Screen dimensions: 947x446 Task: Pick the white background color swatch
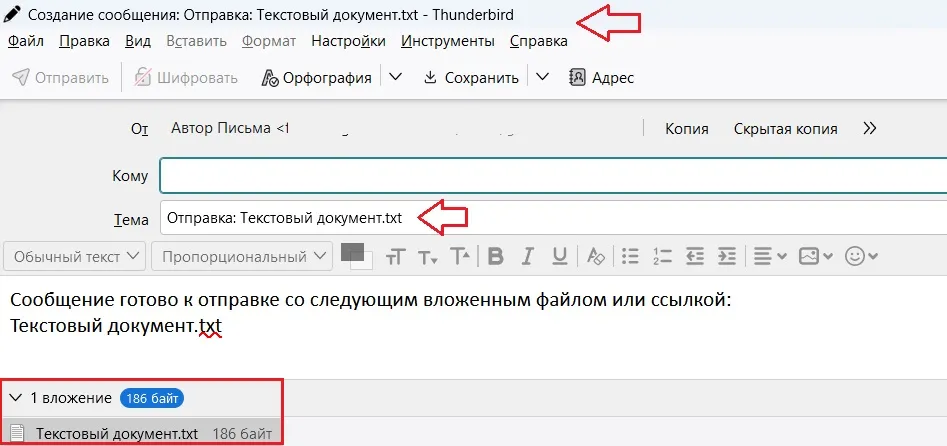[367, 262]
